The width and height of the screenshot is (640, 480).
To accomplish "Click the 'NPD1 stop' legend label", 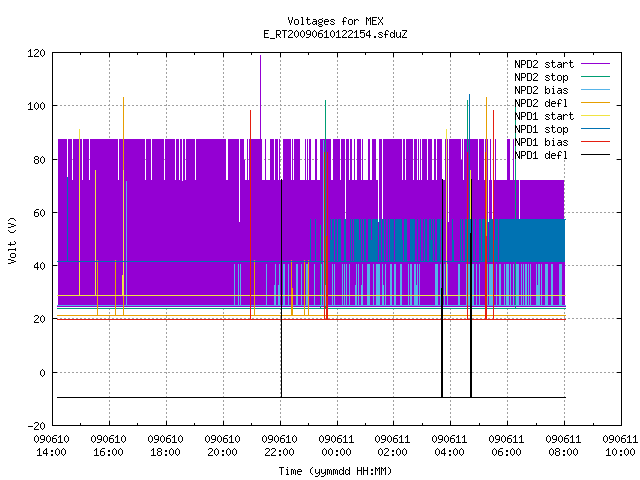I will (541, 129).
